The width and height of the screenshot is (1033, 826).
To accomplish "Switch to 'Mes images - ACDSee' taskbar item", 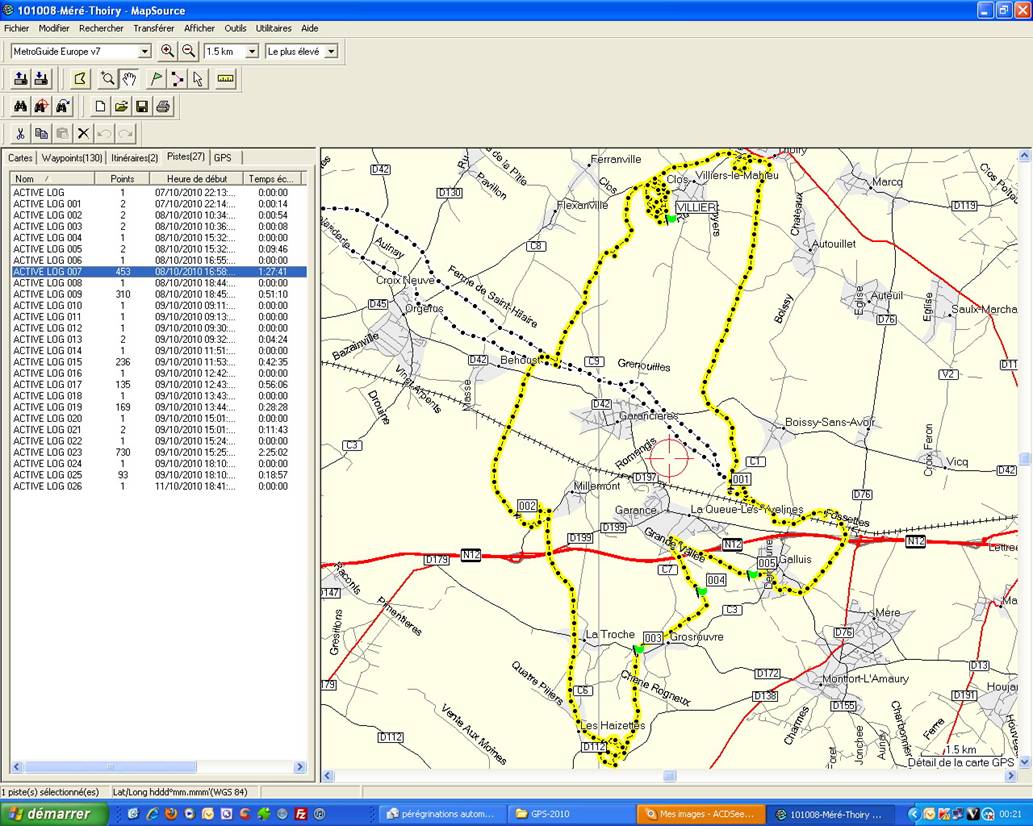I will pos(702,814).
